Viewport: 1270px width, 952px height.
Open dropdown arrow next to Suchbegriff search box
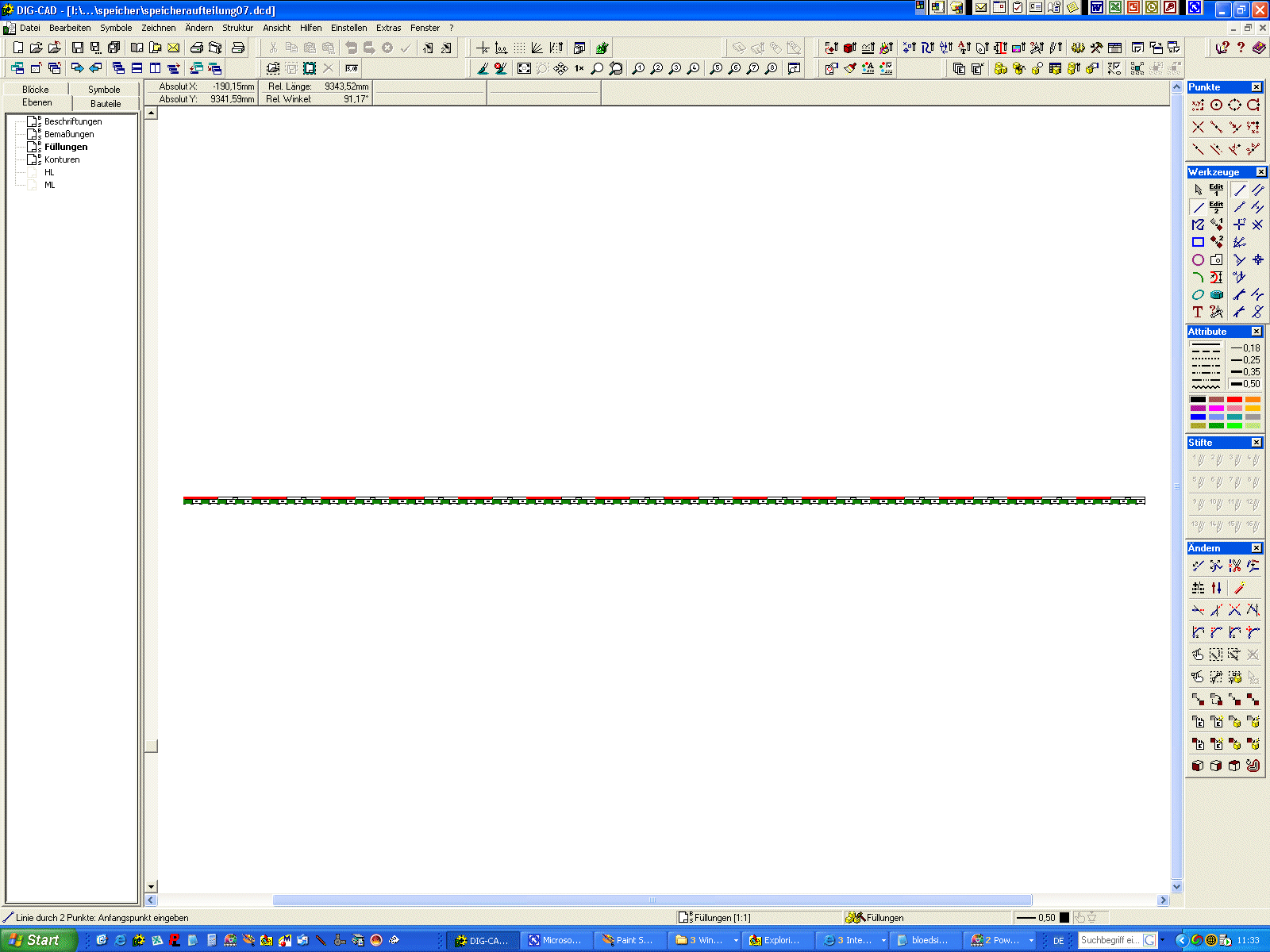1162,940
